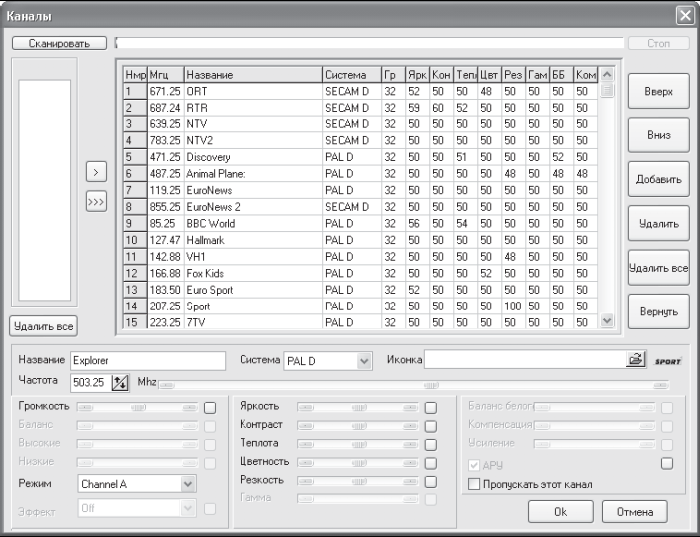700x537 pixels.
Task: Click the Громкость slider thumb
Action: coord(138,408)
